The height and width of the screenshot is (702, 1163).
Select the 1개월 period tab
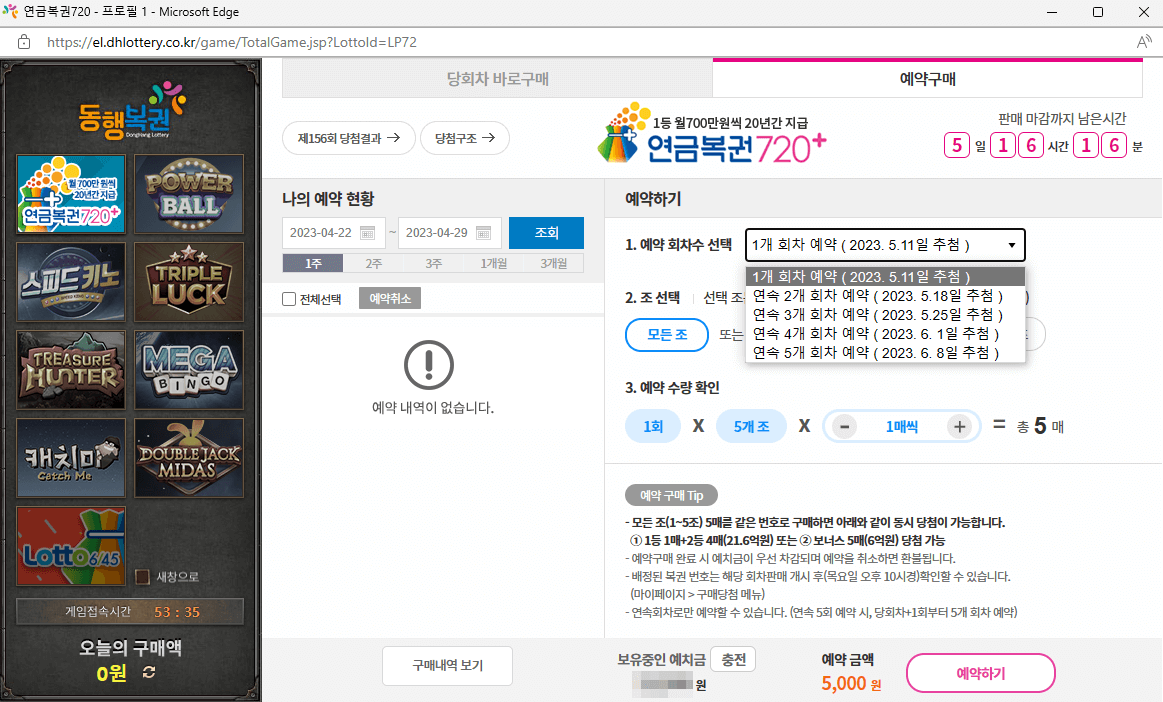(x=493, y=263)
